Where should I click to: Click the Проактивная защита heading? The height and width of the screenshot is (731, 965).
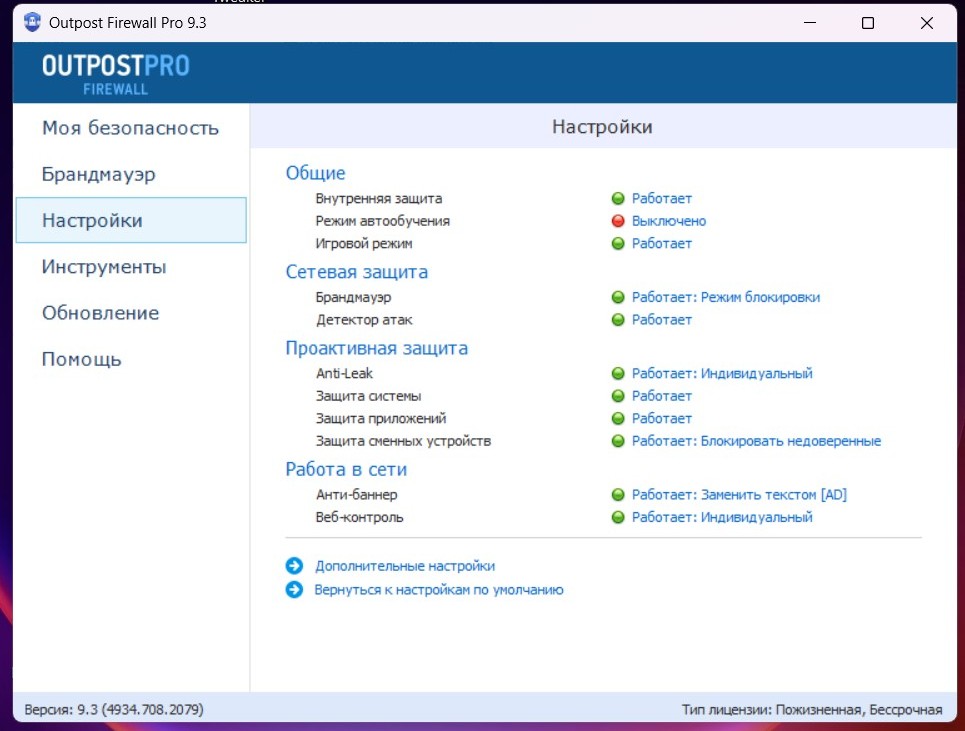377,348
